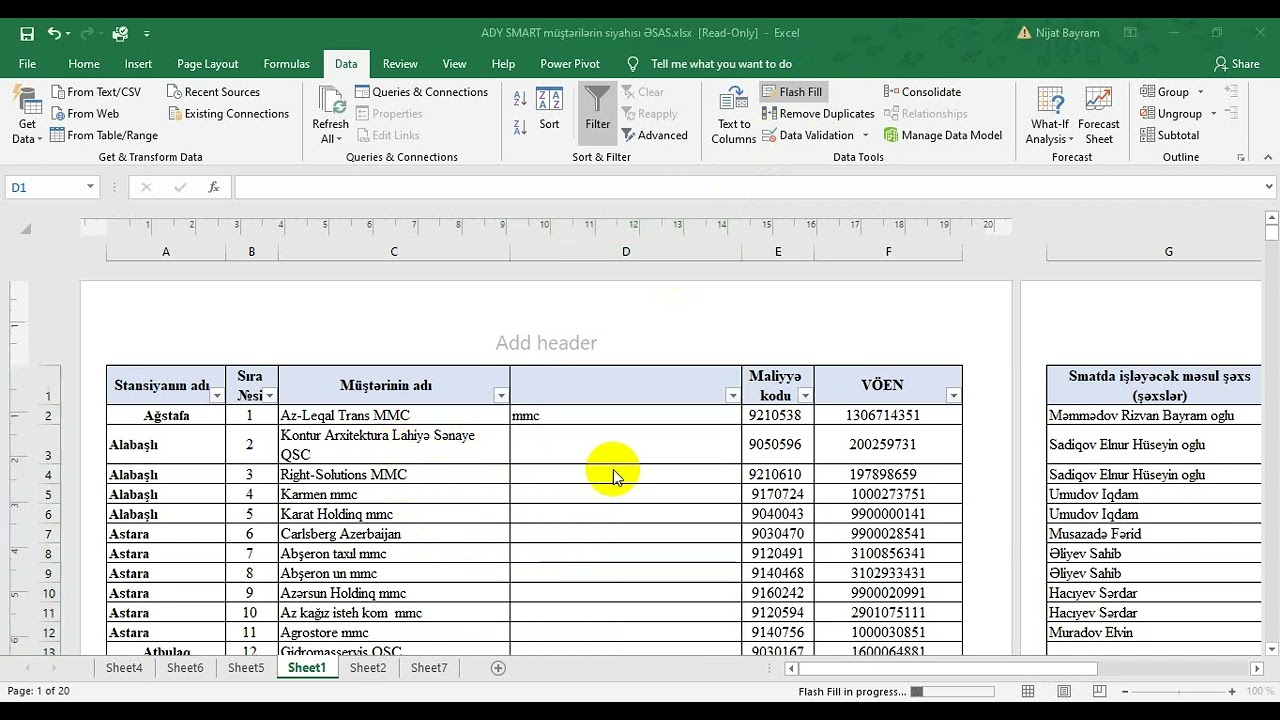This screenshot has height=720, width=1280.
Task: Open Queries & Connections pane
Action: 421,92
